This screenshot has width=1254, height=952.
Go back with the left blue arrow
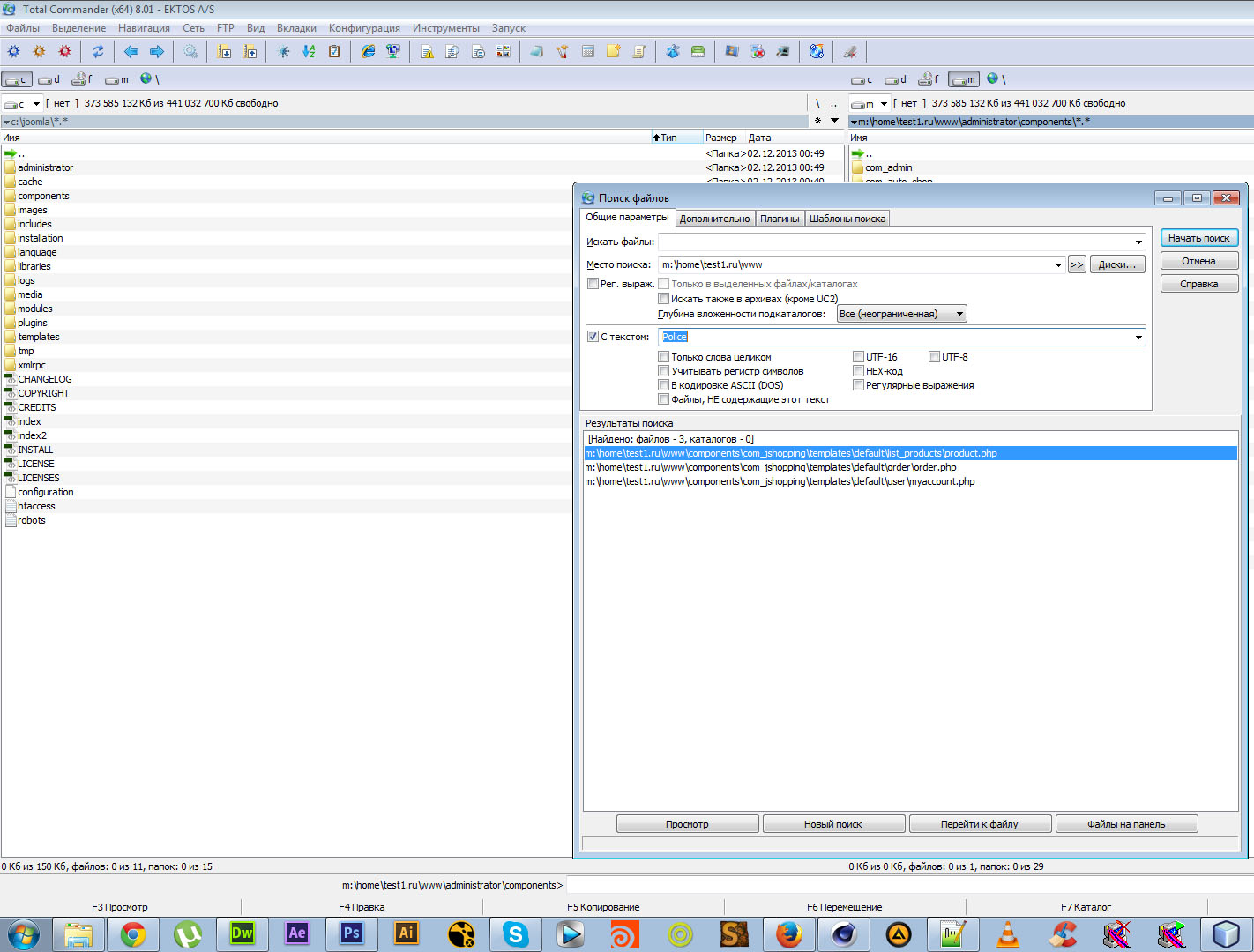pos(131,52)
